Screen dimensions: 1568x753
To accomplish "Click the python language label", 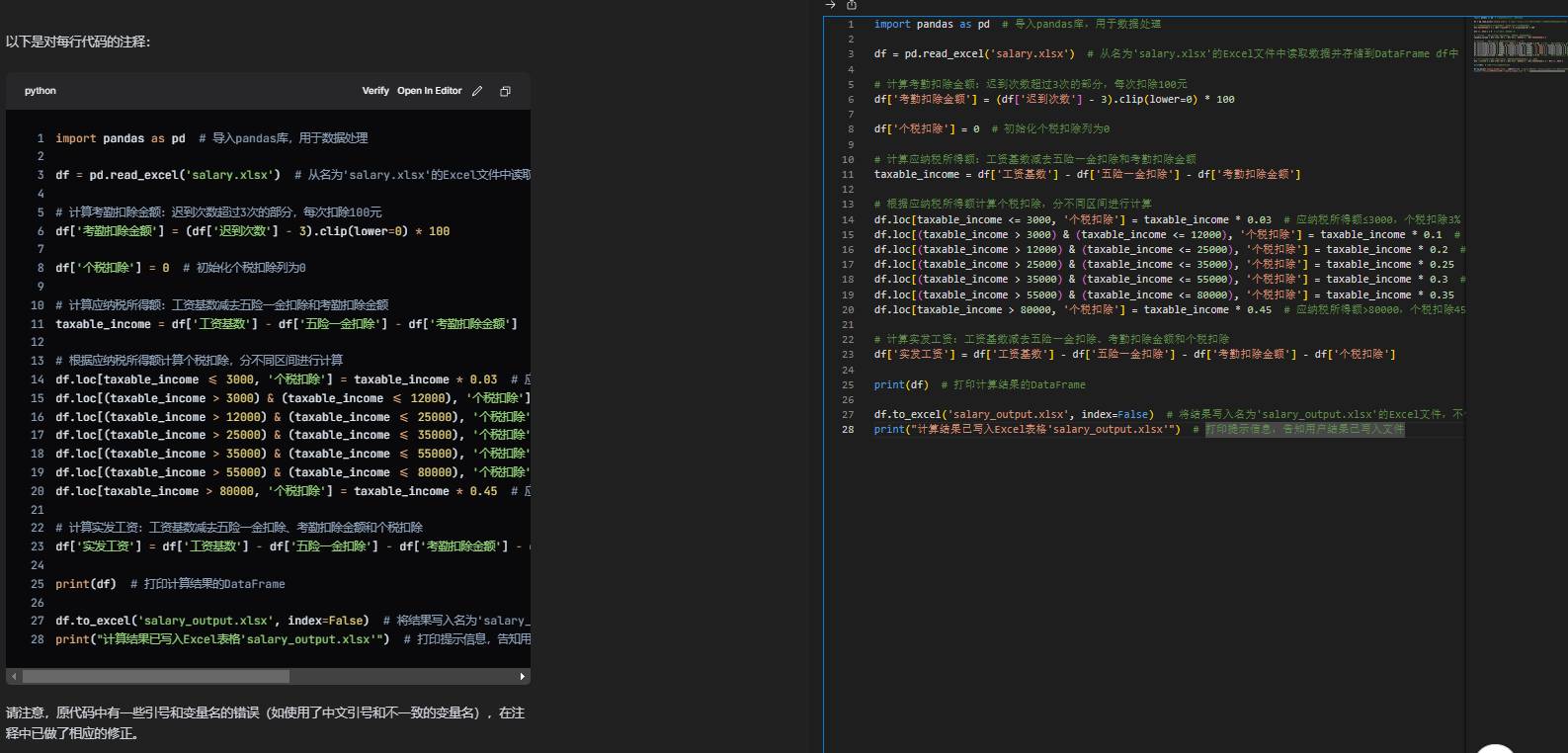I will point(41,91).
